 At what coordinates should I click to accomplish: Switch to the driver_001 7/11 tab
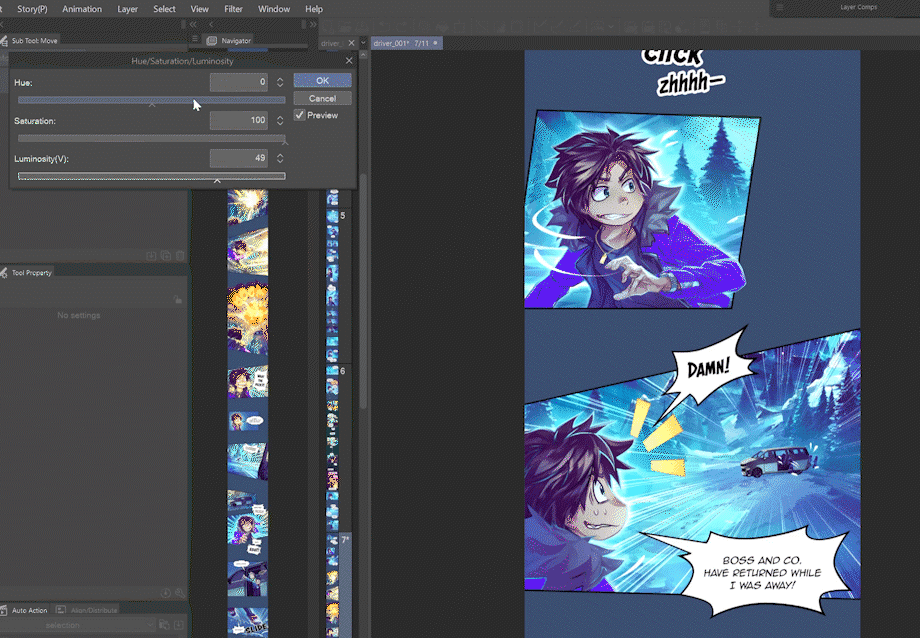(406, 43)
